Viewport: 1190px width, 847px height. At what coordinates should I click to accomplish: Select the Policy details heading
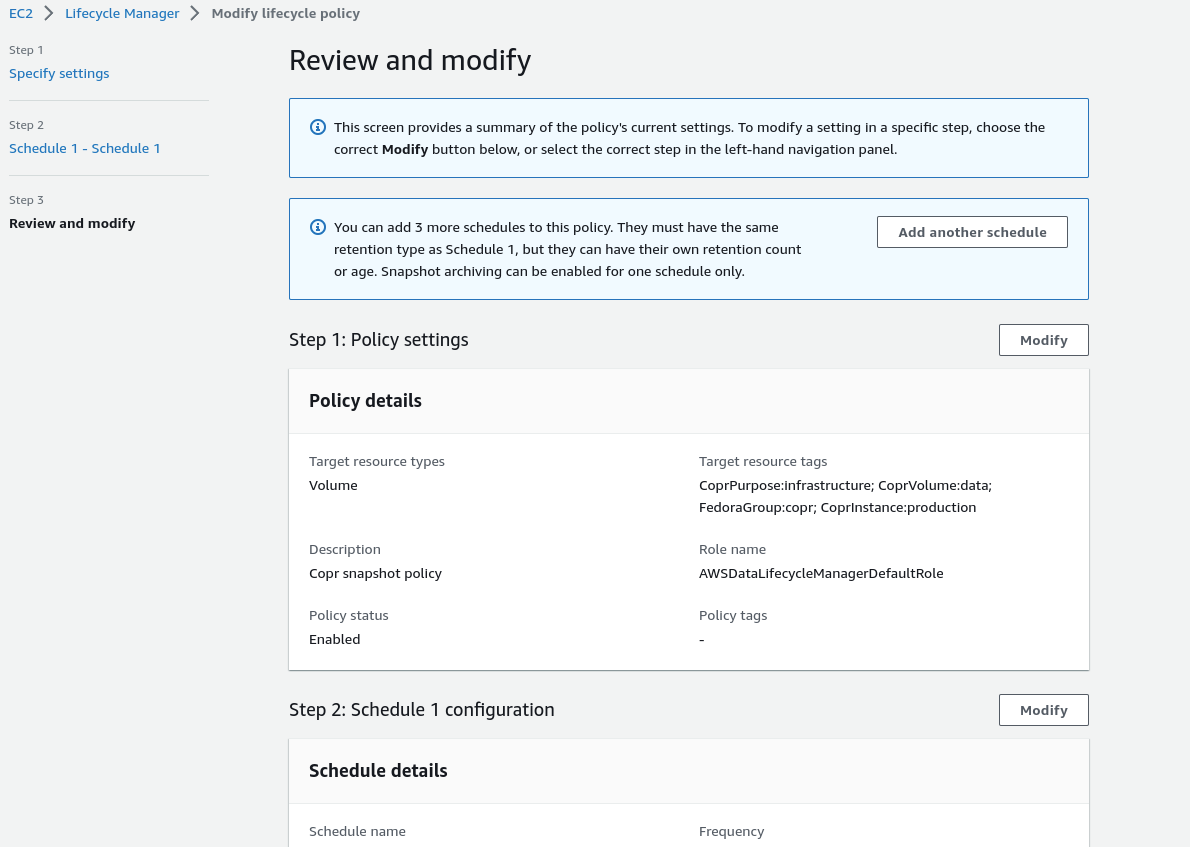tap(365, 401)
